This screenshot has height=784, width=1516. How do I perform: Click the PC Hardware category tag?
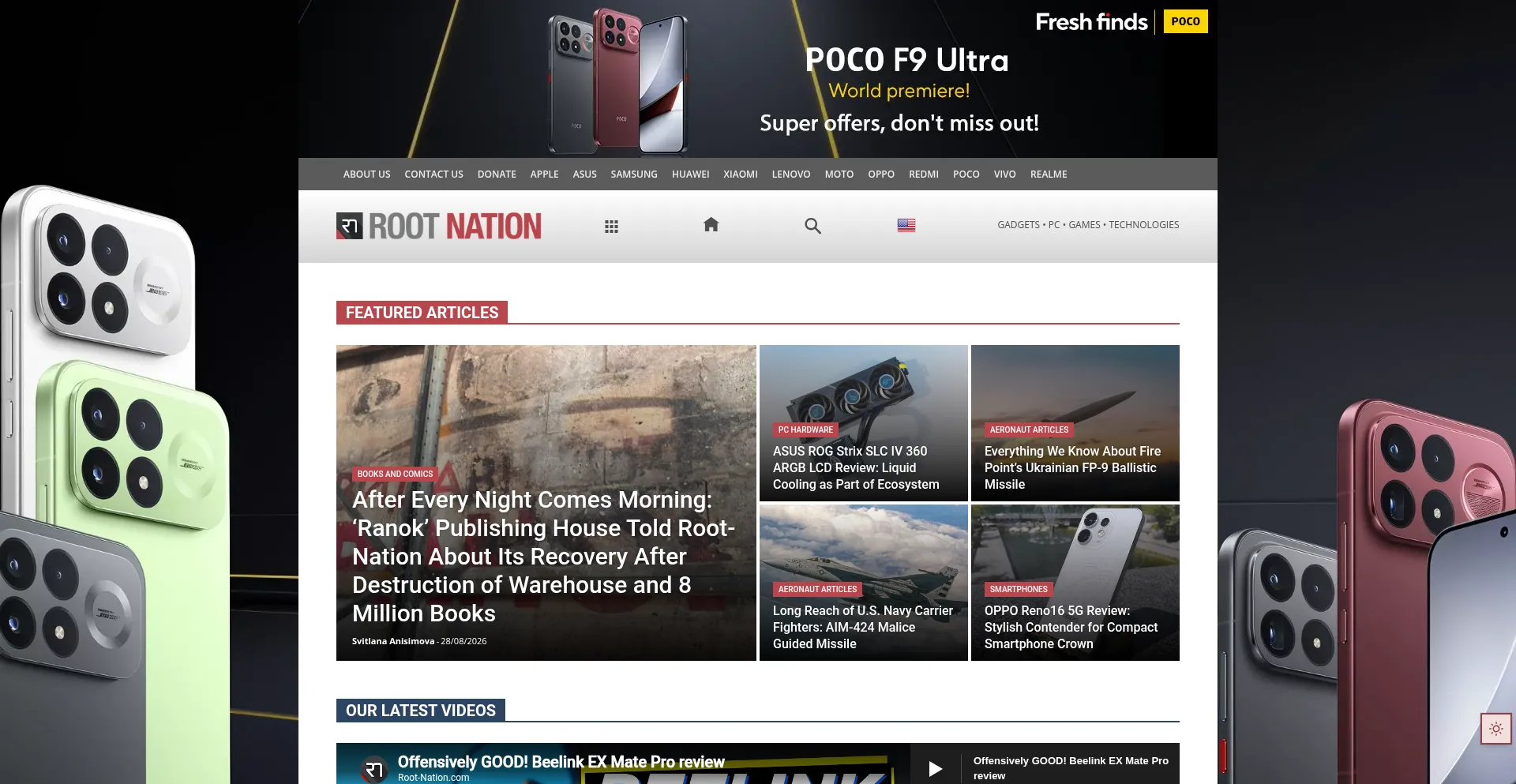point(805,430)
